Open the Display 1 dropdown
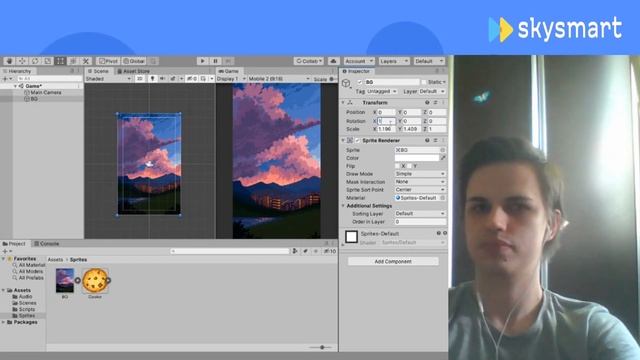The width and height of the screenshot is (640, 360). [231, 79]
